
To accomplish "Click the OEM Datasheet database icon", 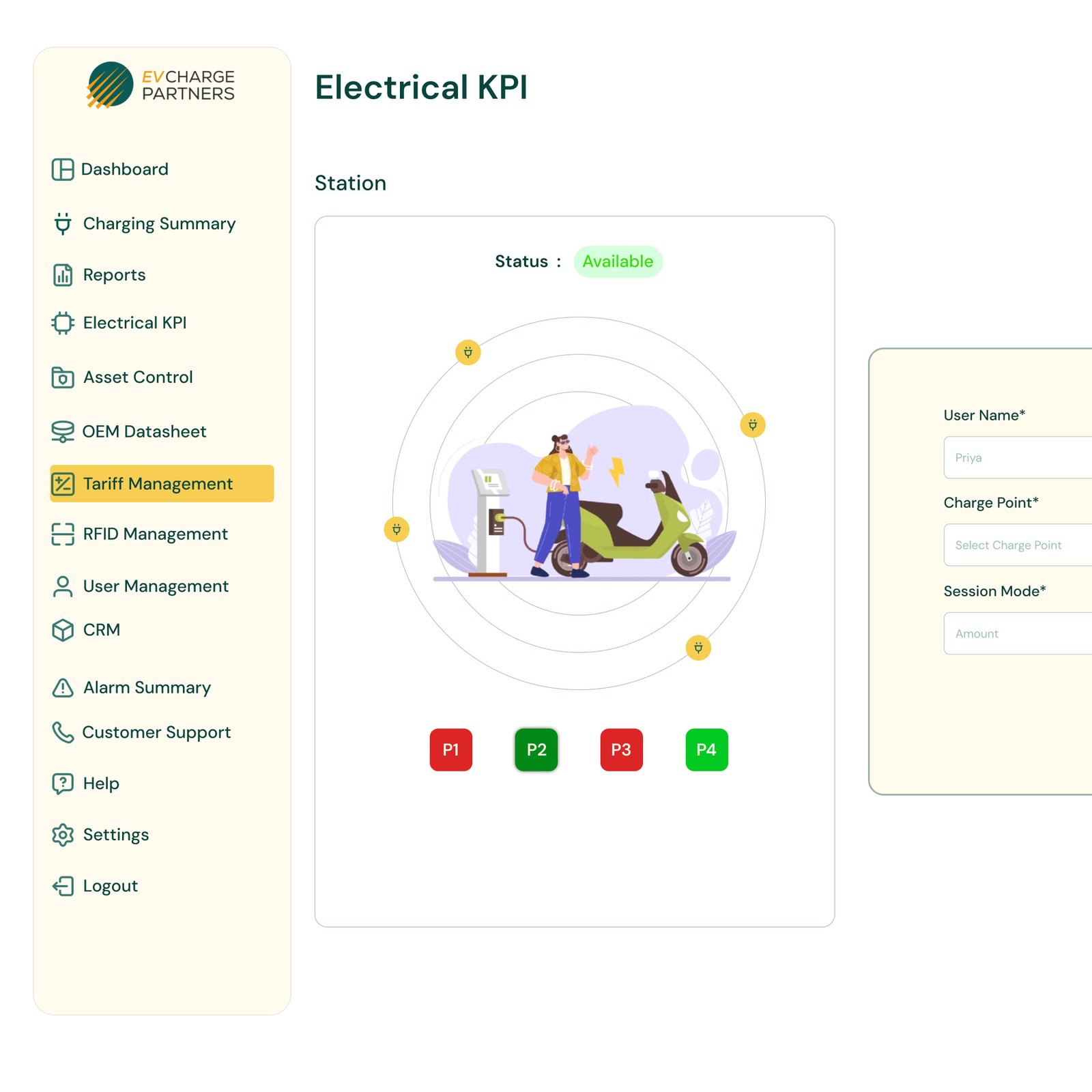I will point(63,431).
